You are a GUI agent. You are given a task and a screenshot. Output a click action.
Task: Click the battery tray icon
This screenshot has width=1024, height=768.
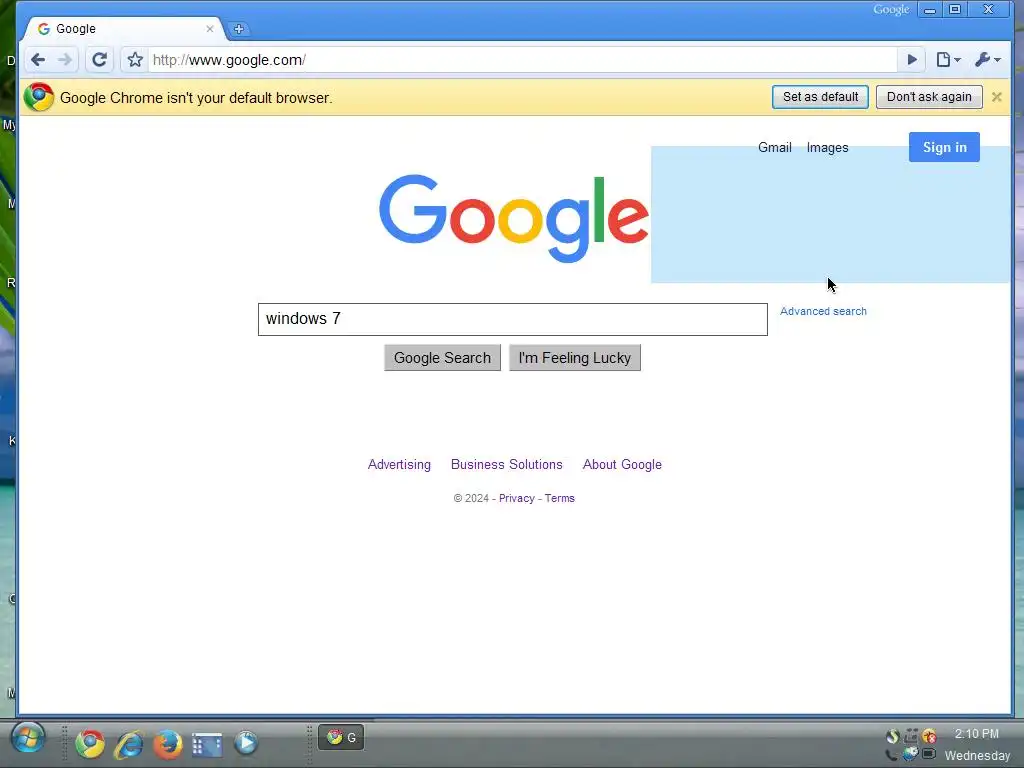929,754
